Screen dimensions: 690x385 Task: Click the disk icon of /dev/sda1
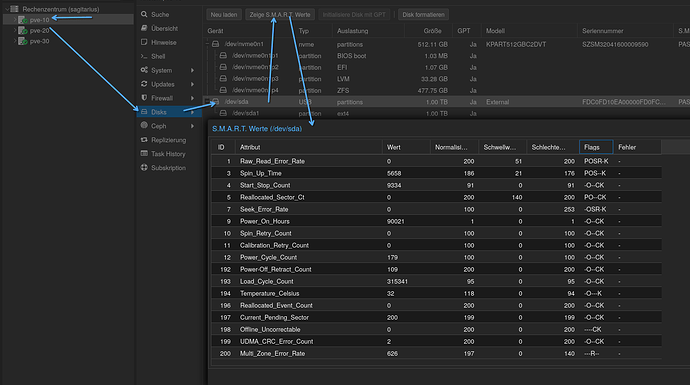point(223,113)
